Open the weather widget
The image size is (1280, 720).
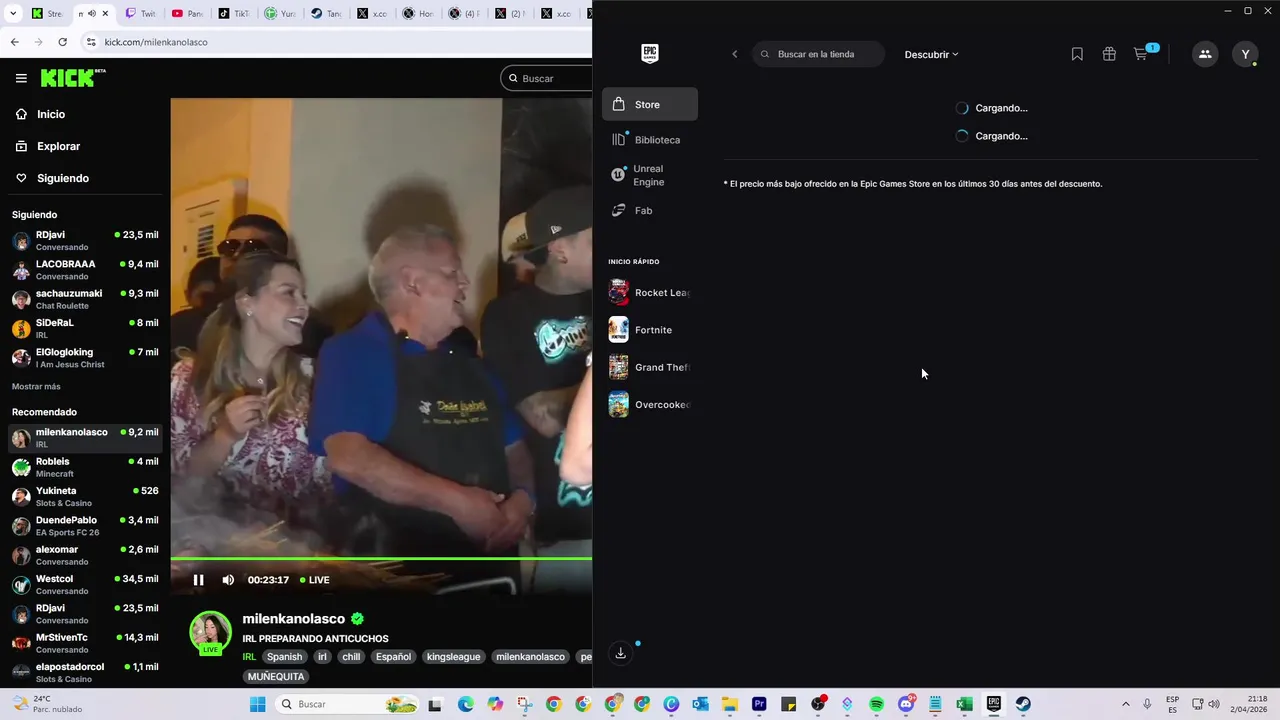tap(50, 704)
